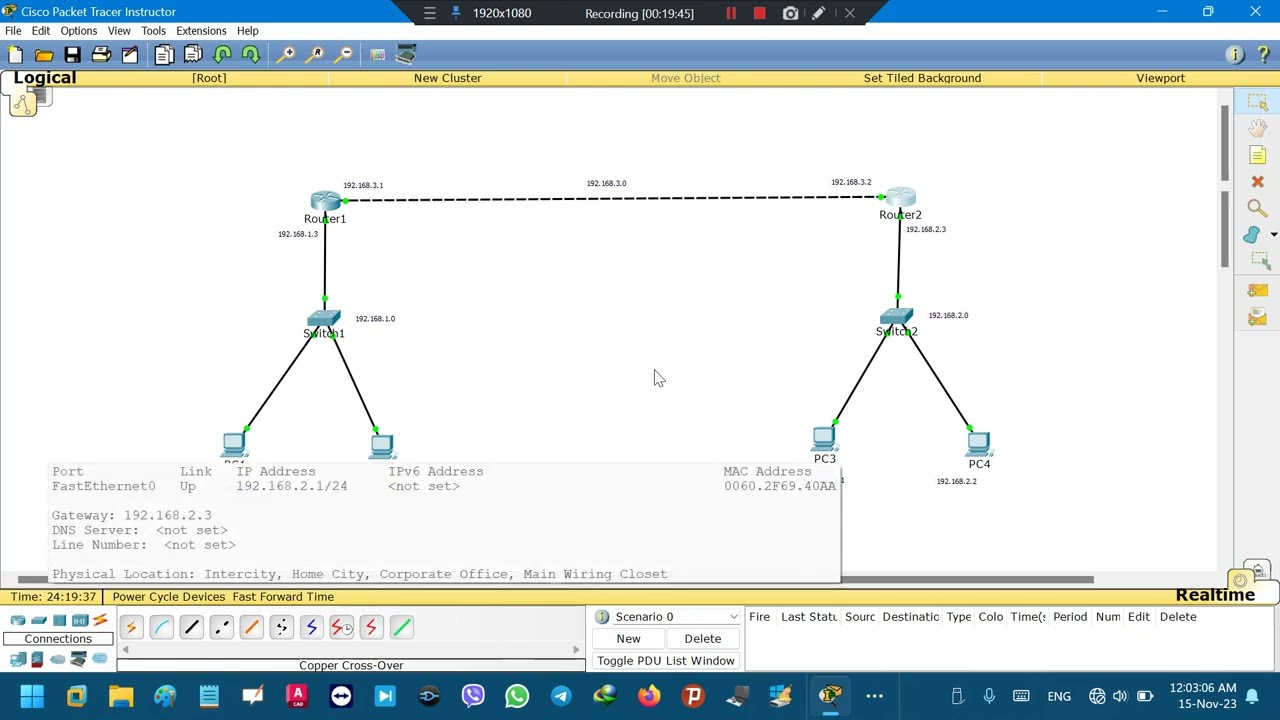The image size is (1280, 720).
Task: Click the New scenario button
Action: coord(628,639)
